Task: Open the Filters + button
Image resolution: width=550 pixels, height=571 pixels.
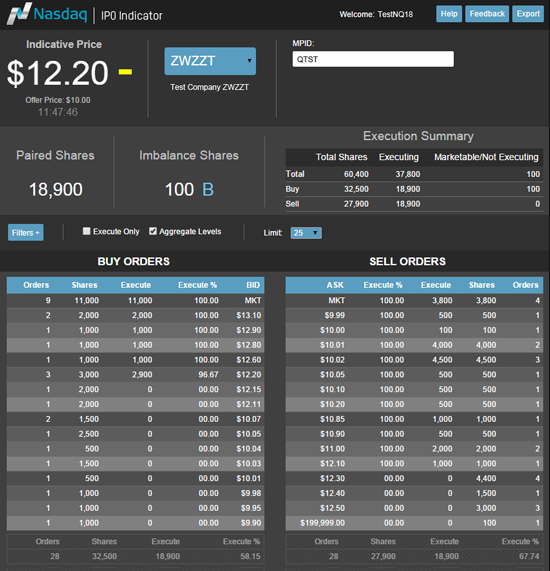Action: (25, 232)
